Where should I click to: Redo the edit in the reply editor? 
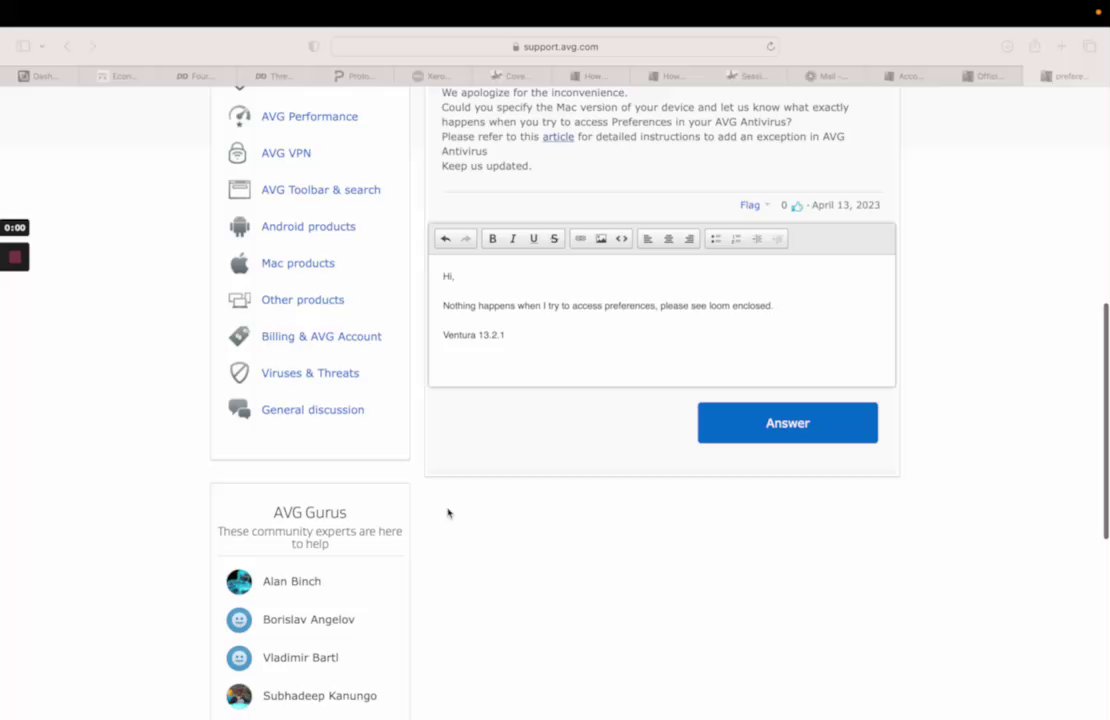(466, 239)
